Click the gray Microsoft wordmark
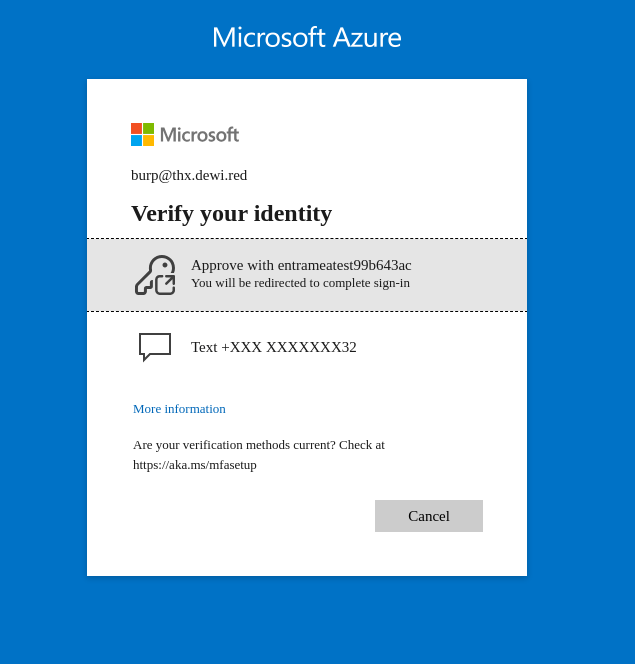This screenshot has width=635, height=664. click(x=199, y=135)
